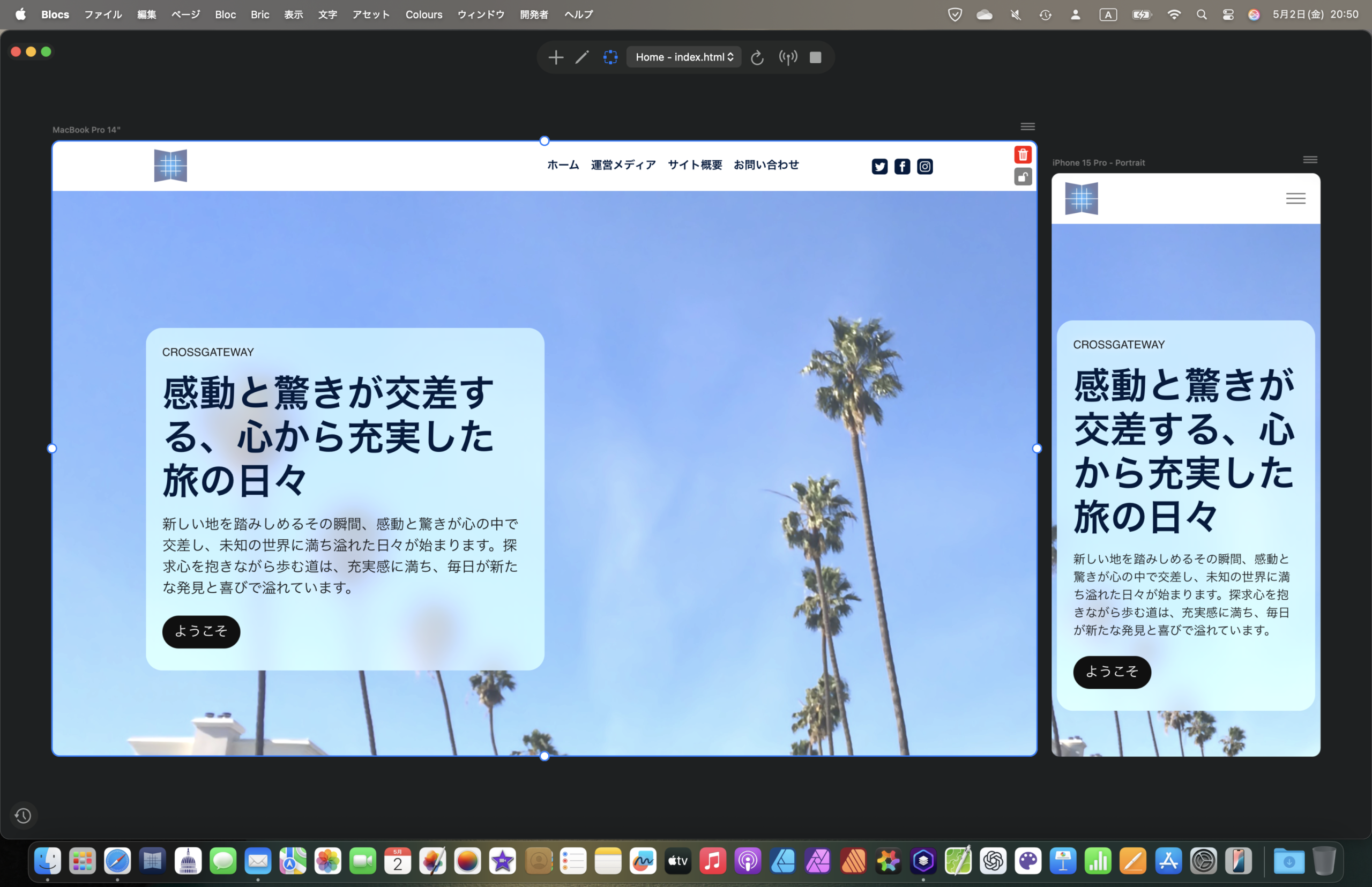Image resolution: width=1372 pixels, height=887 pixels.
Task: Click the ようこそ button in the iPhone canvas
Action: [1112, 672]
